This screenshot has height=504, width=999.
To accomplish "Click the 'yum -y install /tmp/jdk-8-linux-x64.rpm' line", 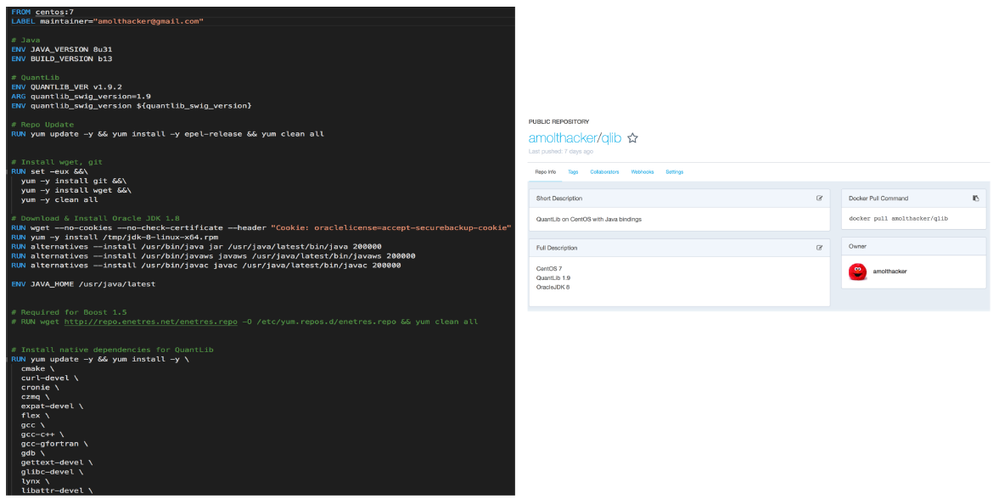I will point(115,237).
